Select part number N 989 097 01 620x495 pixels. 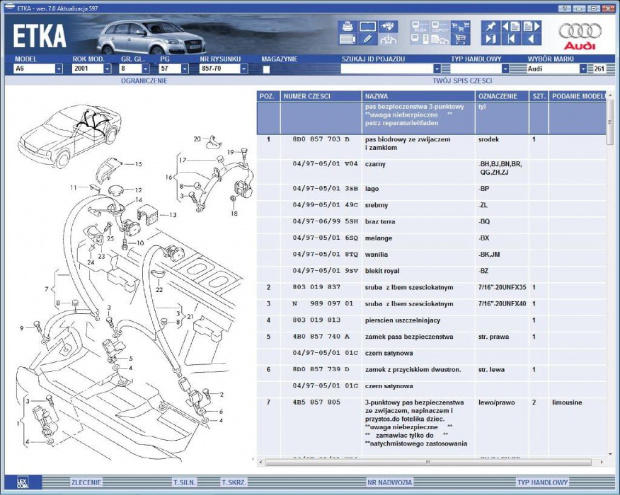click(323, 303)
